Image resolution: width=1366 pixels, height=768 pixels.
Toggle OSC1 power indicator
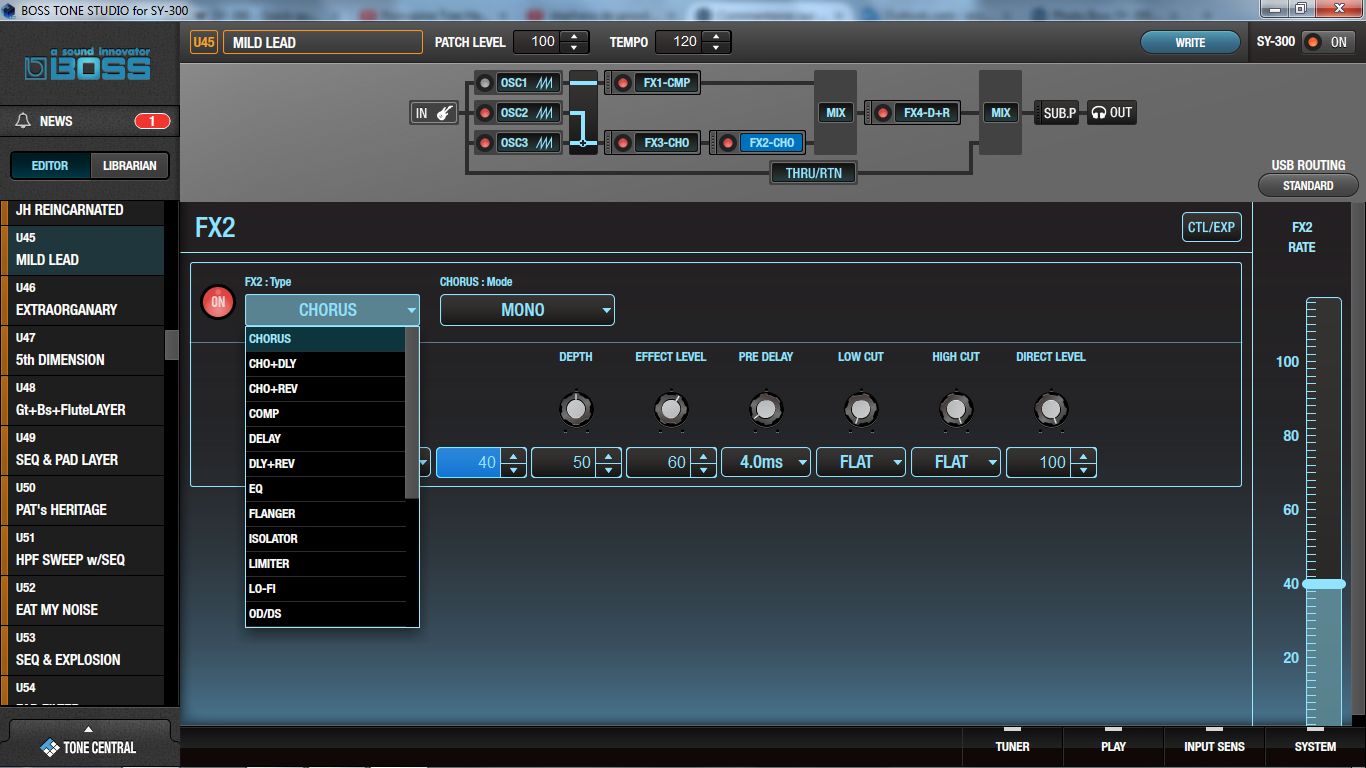[x=484, y=83]
